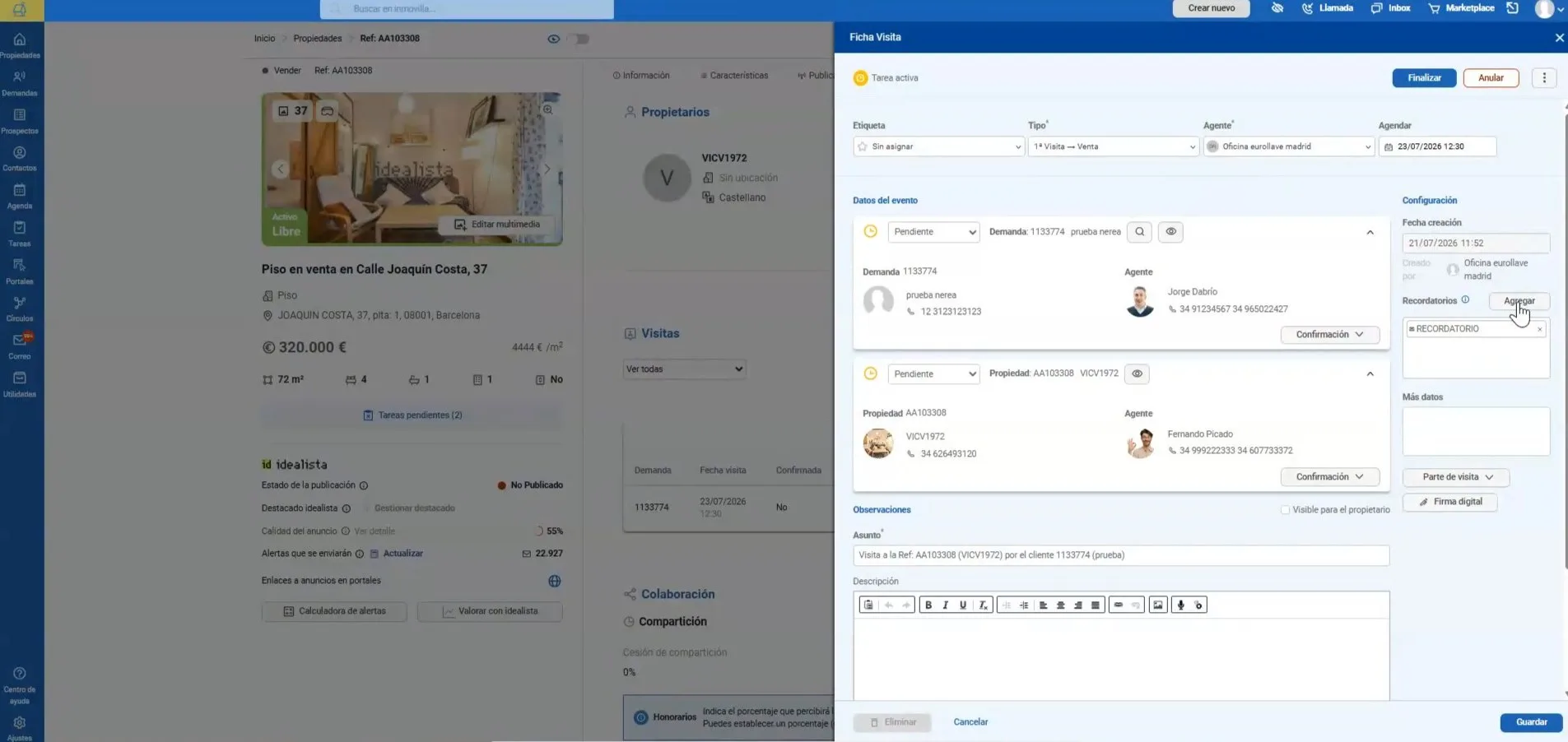
Task: Open the Tipo 1ª Visita dropdown
Action: click(1113, 146)
